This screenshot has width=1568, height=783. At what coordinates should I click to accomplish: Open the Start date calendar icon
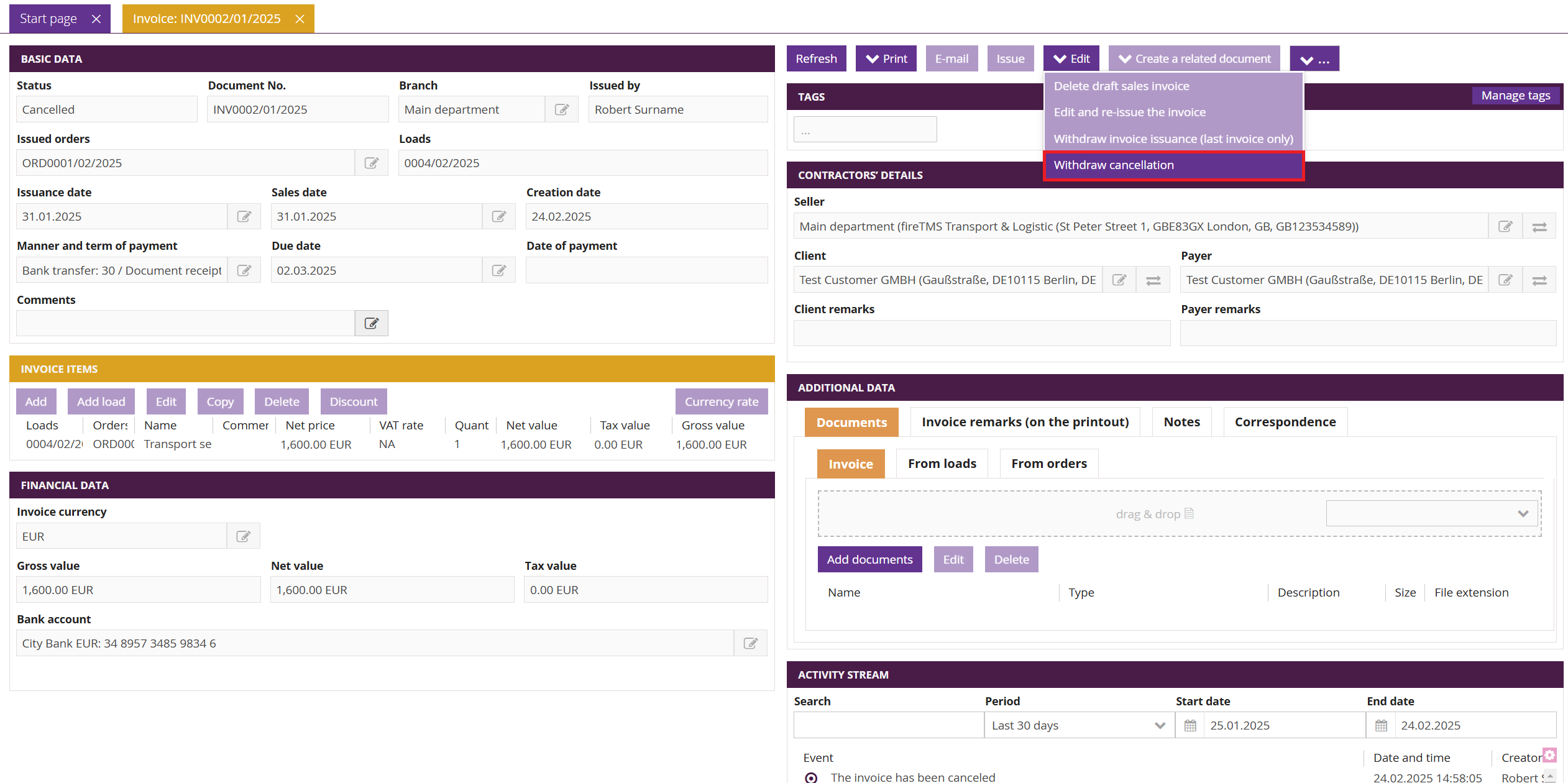(x=1190, y=725)
